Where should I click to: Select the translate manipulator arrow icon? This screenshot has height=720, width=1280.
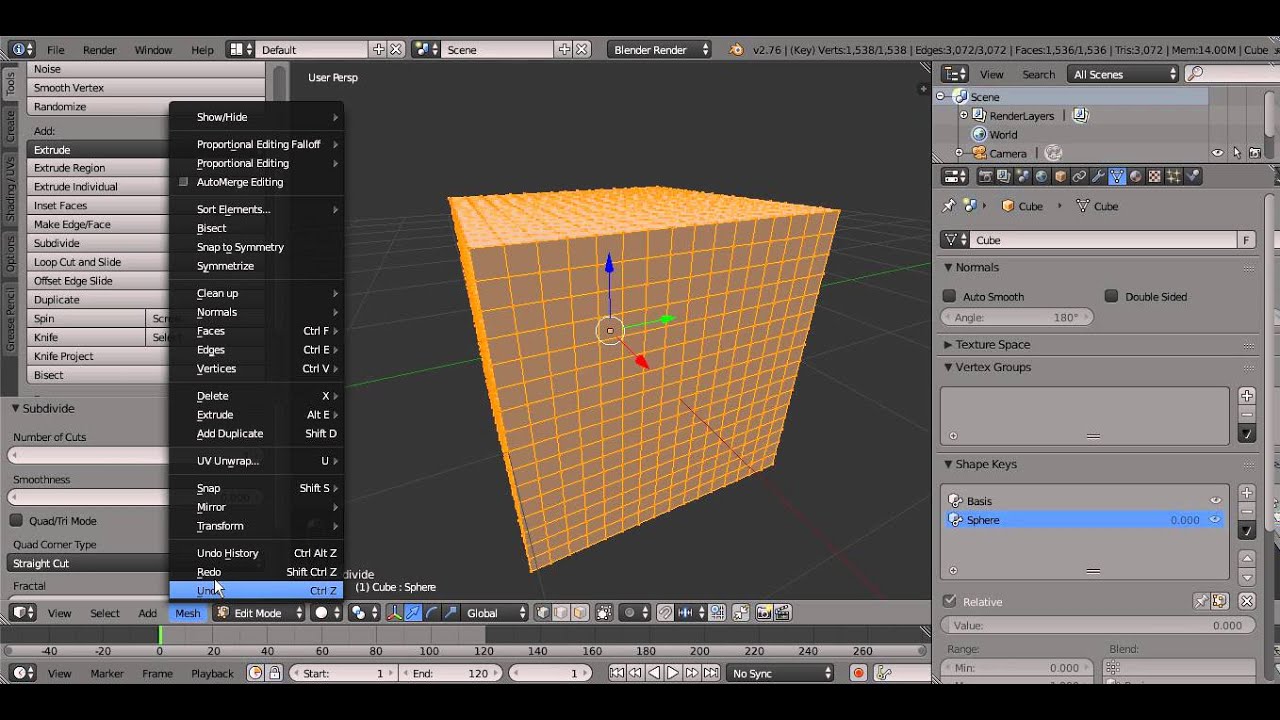412,613
